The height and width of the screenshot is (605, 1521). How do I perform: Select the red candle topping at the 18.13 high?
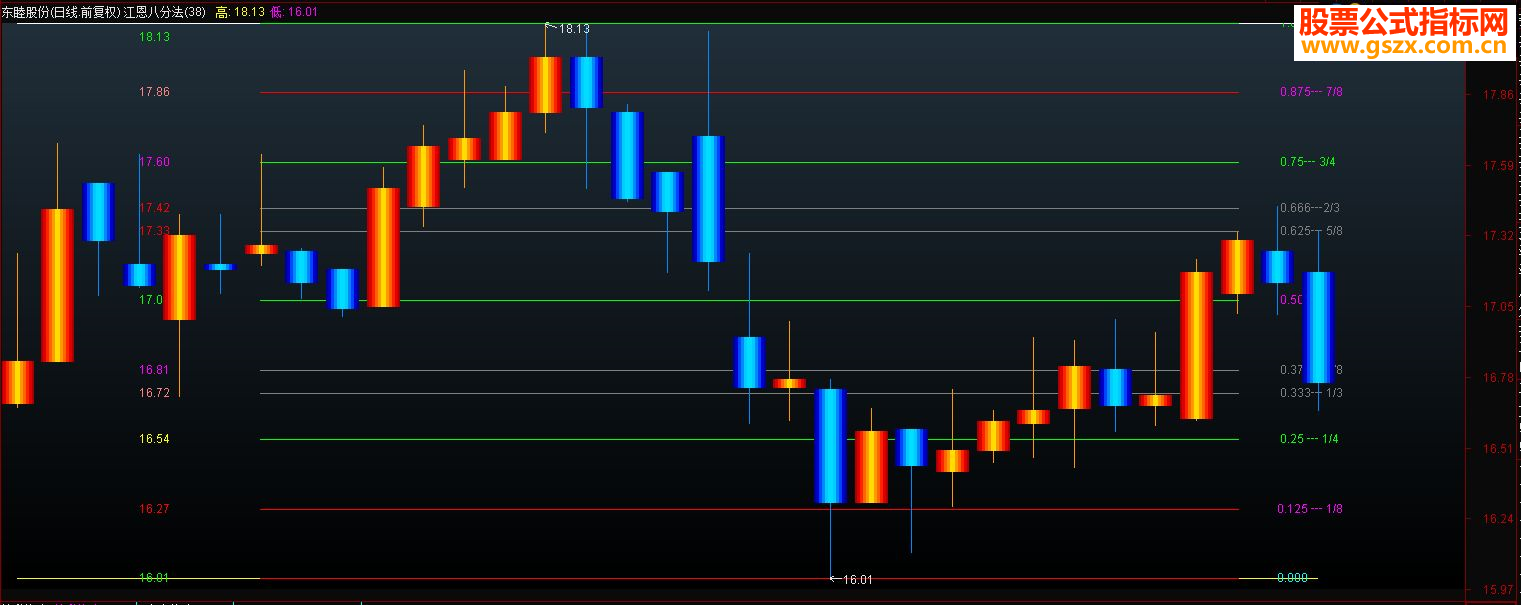click(545, 84)
